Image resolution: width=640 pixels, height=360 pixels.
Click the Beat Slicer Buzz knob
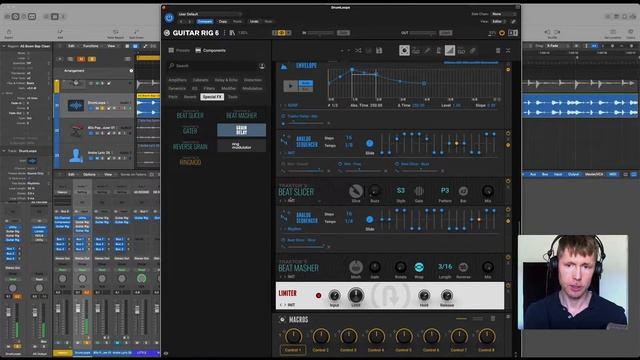pyautogui.click(x=375, y=191)
